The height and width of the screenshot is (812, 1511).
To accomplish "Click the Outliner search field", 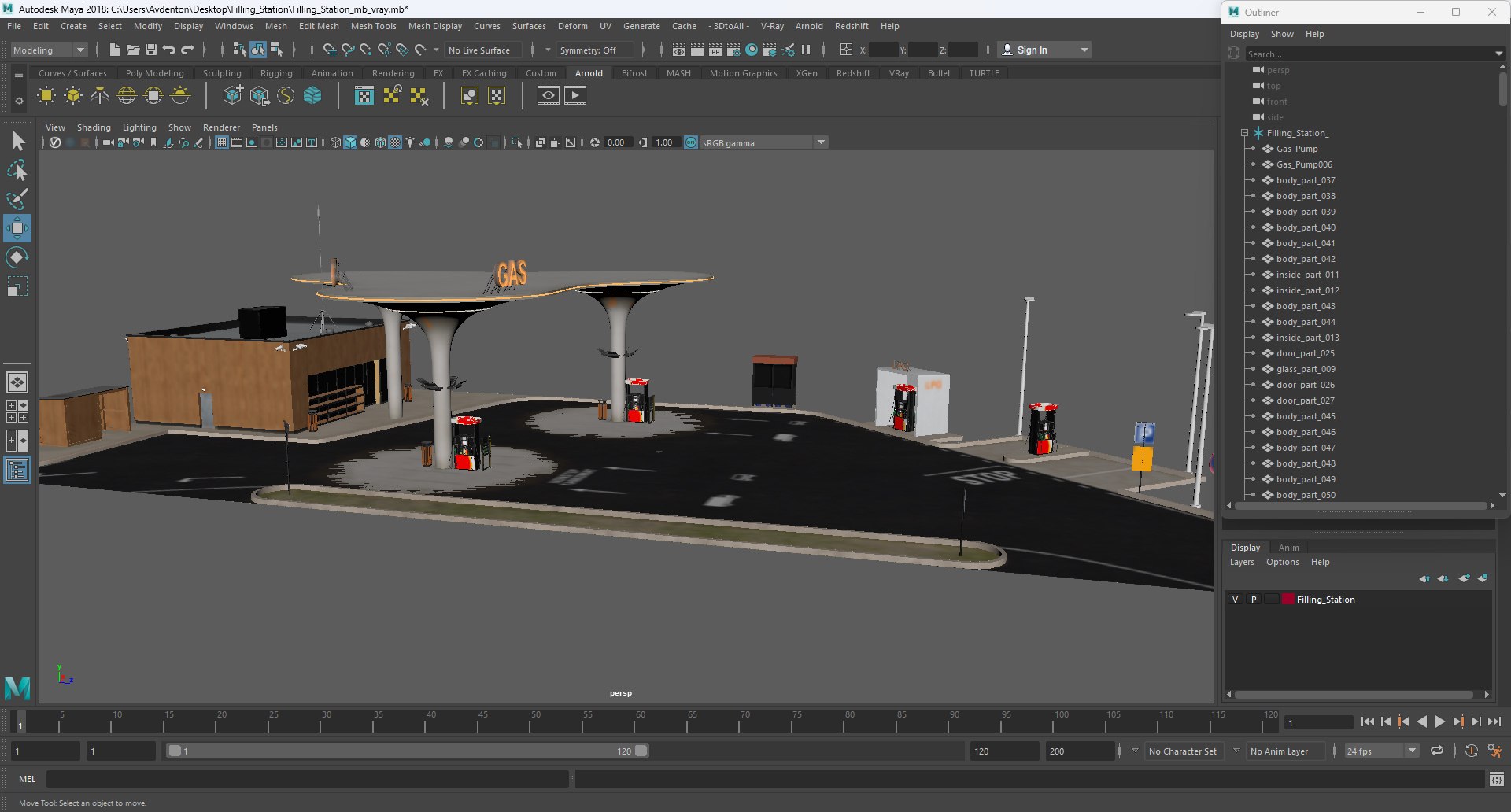I will (x=1369, y=54).
